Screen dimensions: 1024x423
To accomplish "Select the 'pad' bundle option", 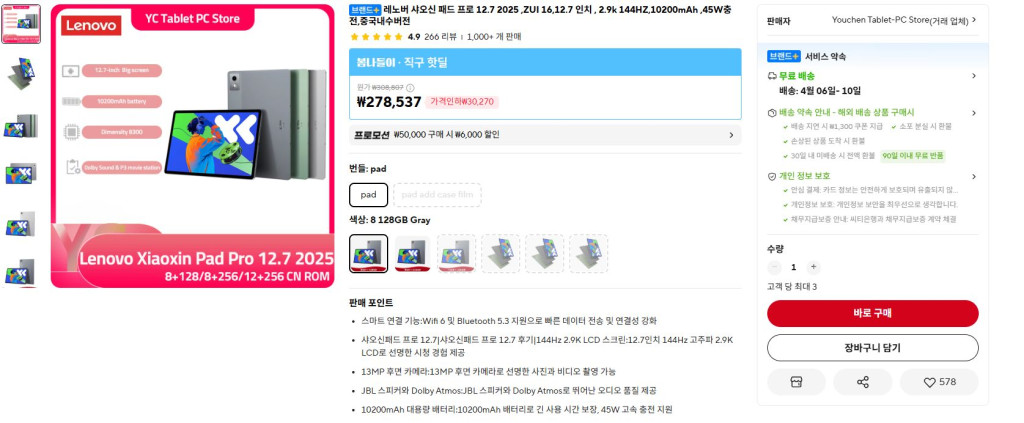I will click(x=368, y=195).
